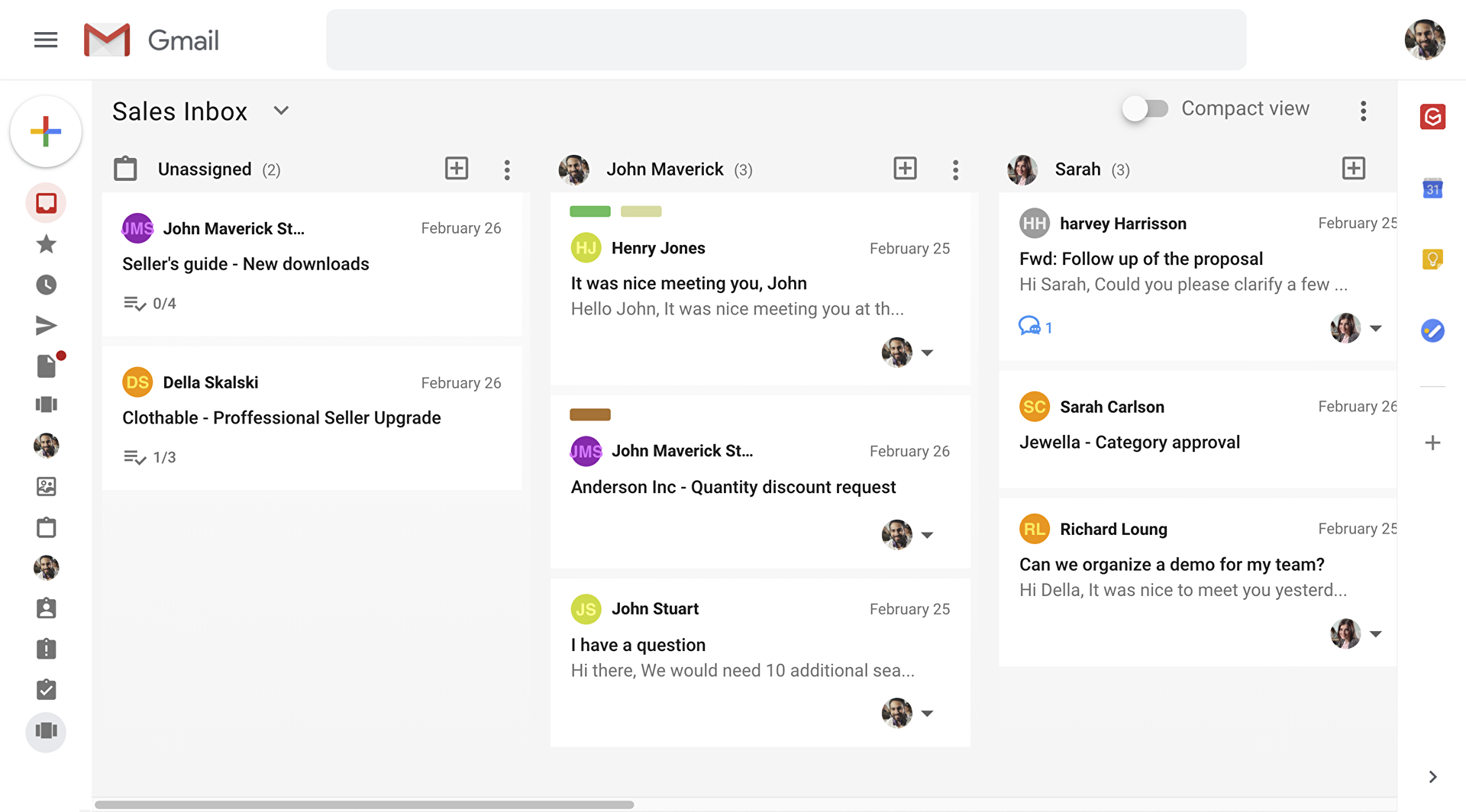Add new card to John Maverick column
Viewport: 1466px width, 812px height.
(x=905, y=169)
